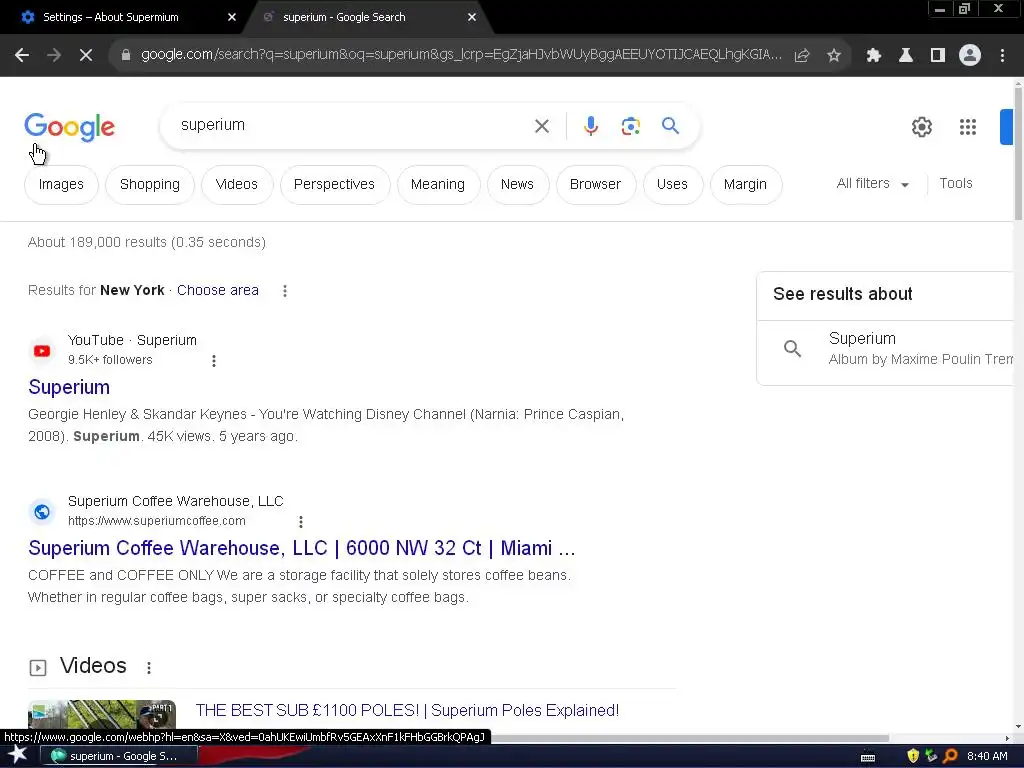
Task: Select the Margin filter chip
Action: point(745,184)
